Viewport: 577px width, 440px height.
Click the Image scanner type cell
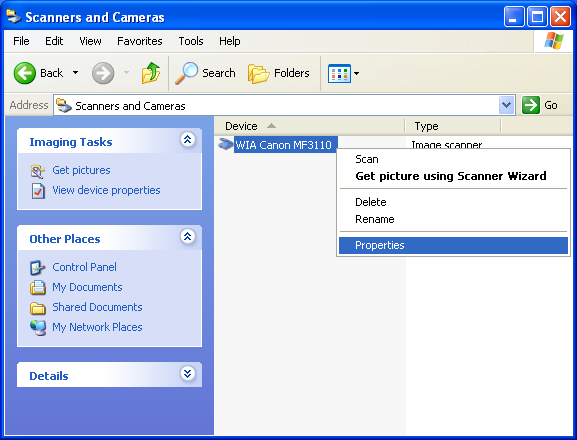(447, 144)
